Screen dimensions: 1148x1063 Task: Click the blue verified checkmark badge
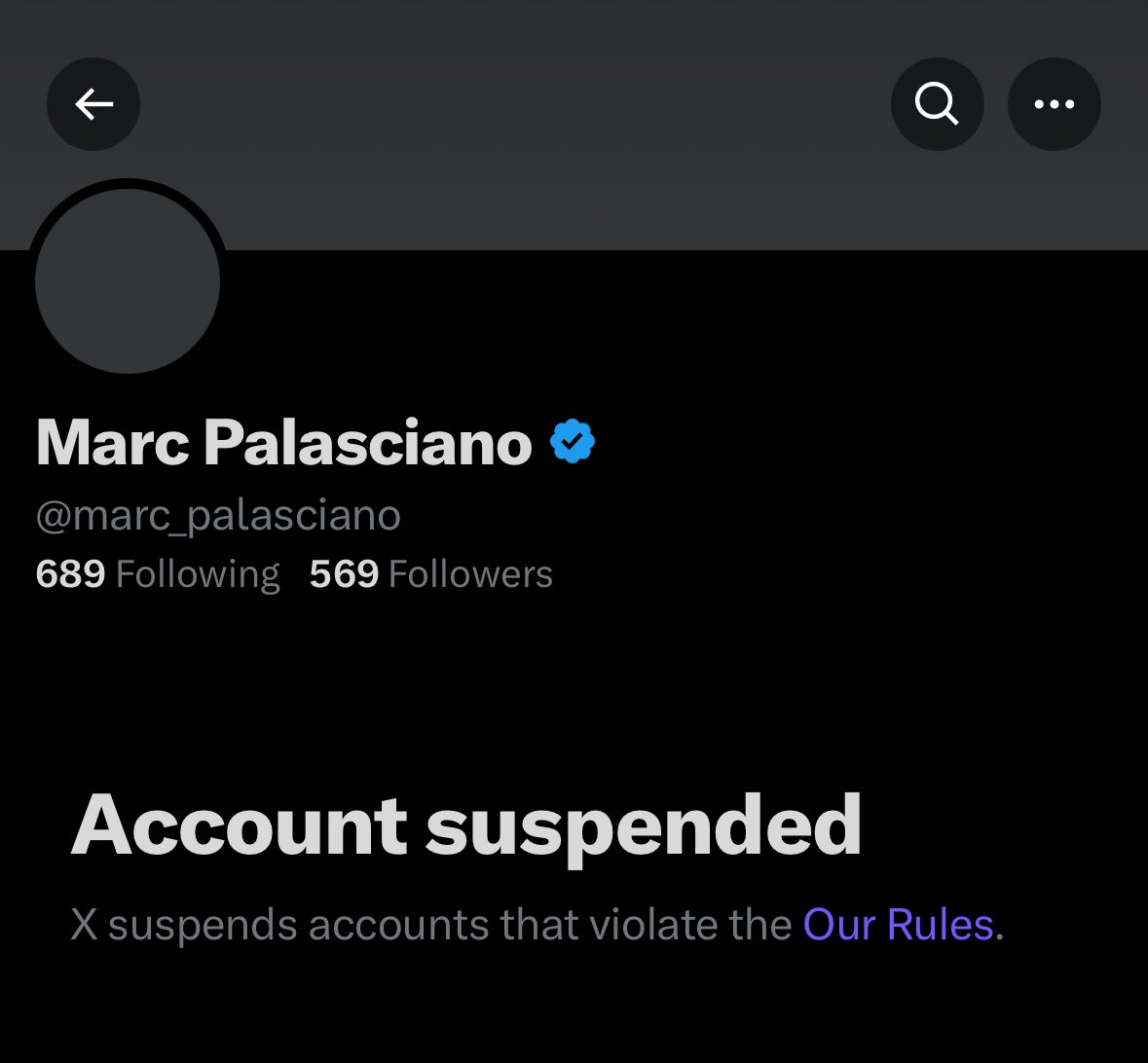click(x=573, y=442)
